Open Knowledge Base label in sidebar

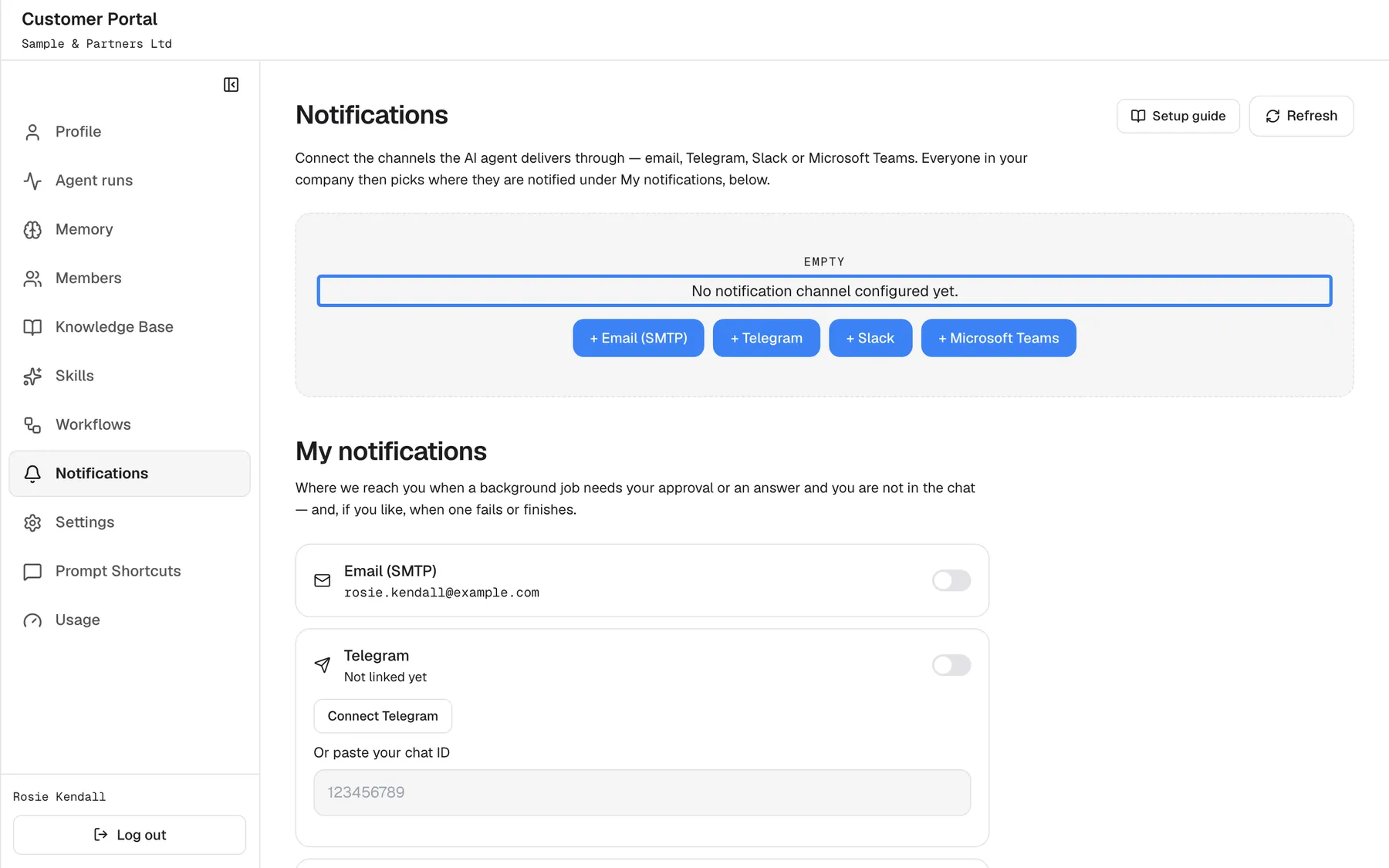click(114, 327)
